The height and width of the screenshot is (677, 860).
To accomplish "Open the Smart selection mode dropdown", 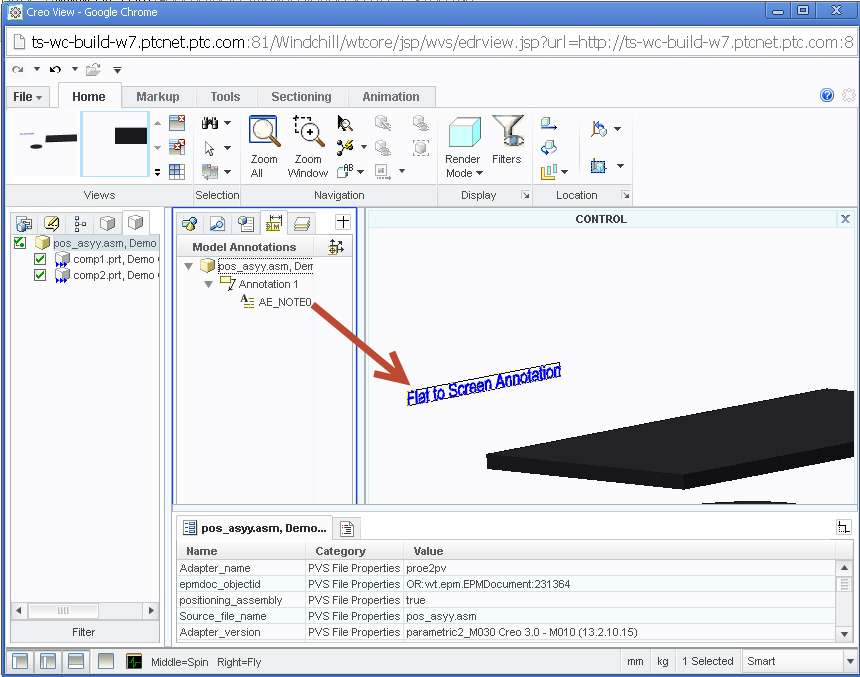I will 848,661.
